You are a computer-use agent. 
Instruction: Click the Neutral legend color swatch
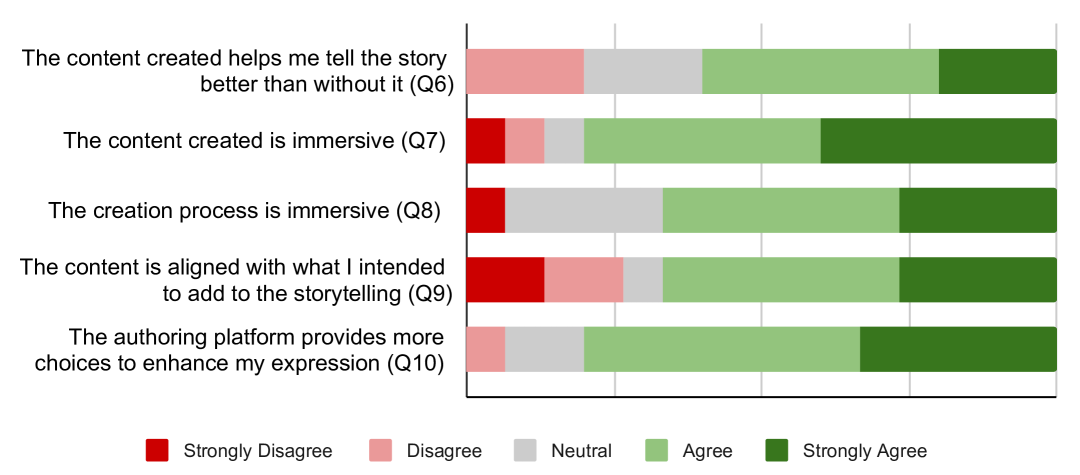click(526, 451)
